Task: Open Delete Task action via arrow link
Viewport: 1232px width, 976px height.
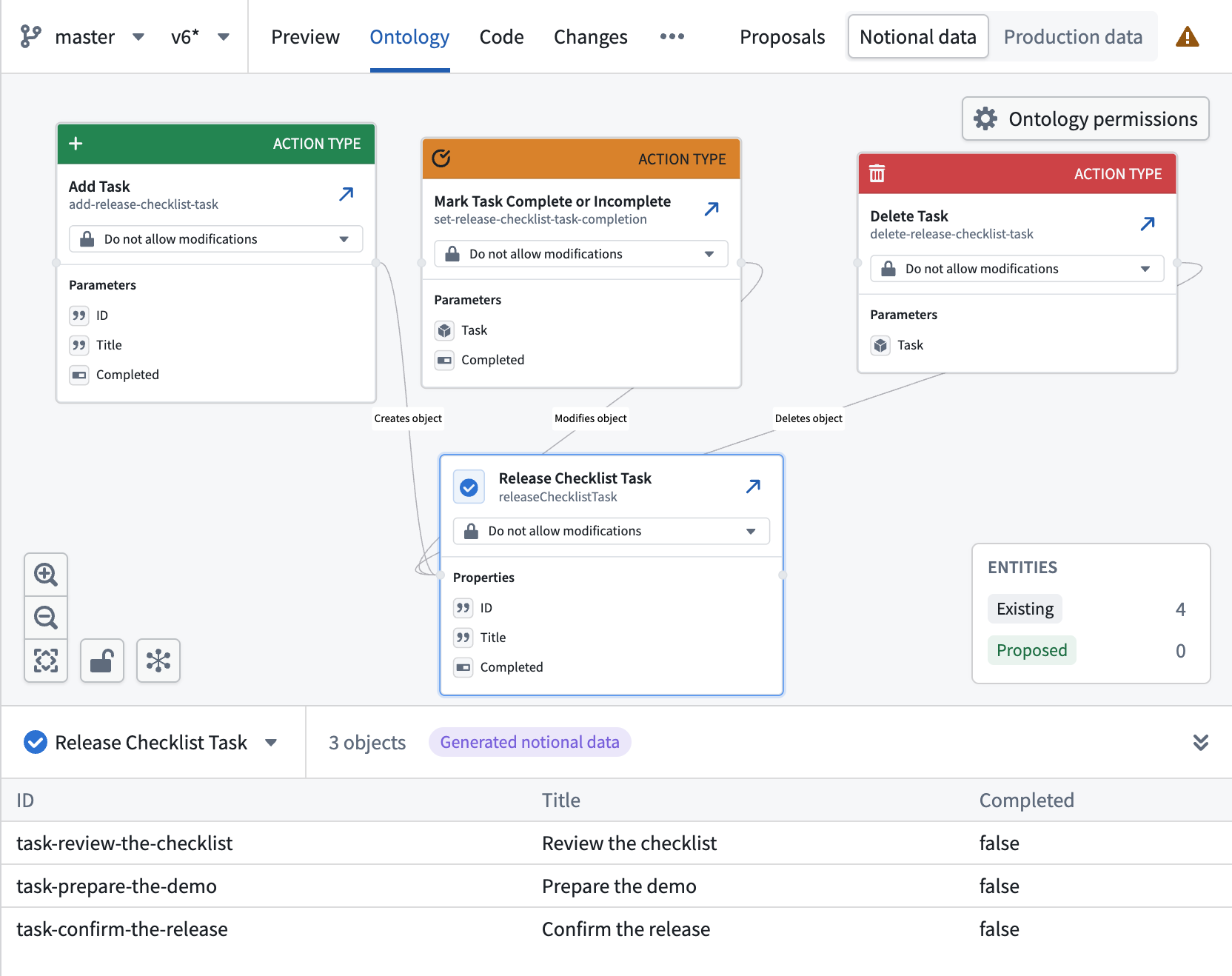Action: click(x=1148, y=224)
